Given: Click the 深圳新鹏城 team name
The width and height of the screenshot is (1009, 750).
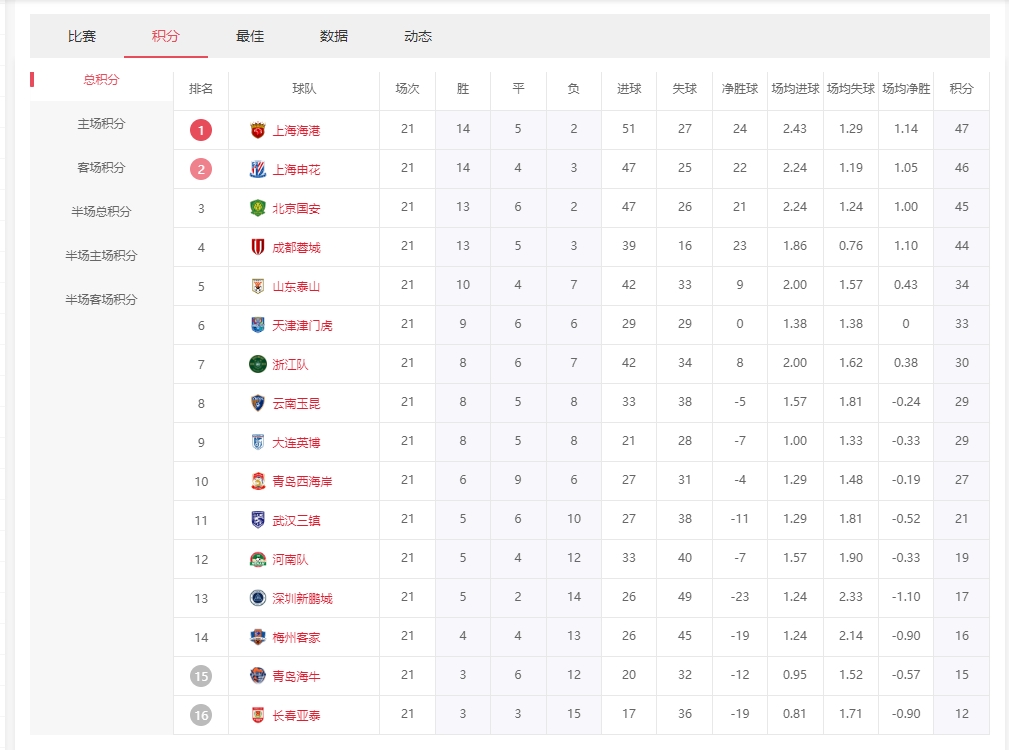Looking at the screenshot, I should (302, 598).
